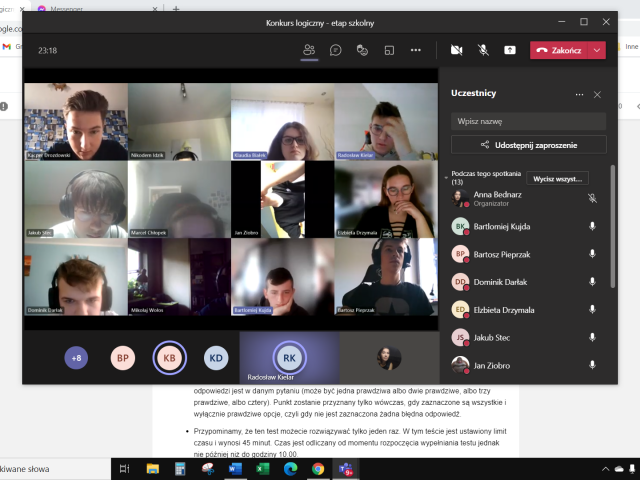Open File Explorer from the taskbar

[x=153, y=469]
